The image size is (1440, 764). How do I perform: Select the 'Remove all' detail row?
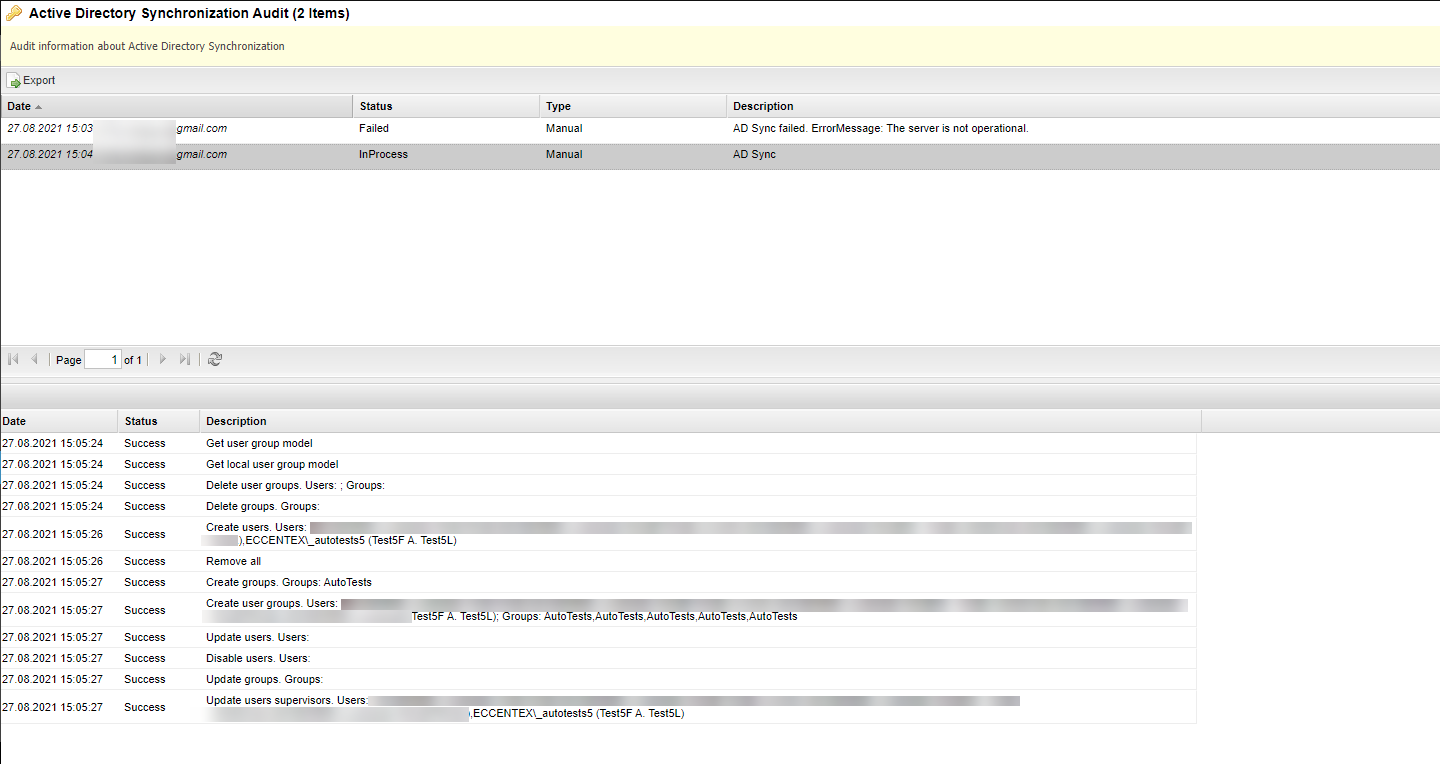click(233, 561)
